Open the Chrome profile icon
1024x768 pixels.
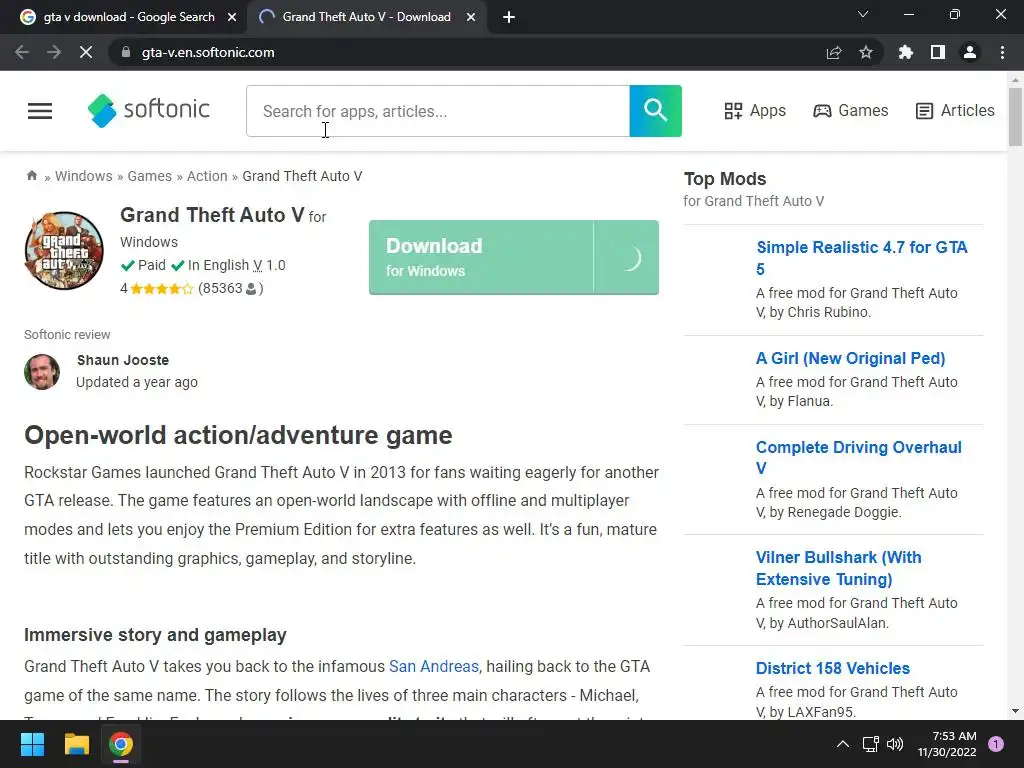pyautogui.click(x=970, y=52)
